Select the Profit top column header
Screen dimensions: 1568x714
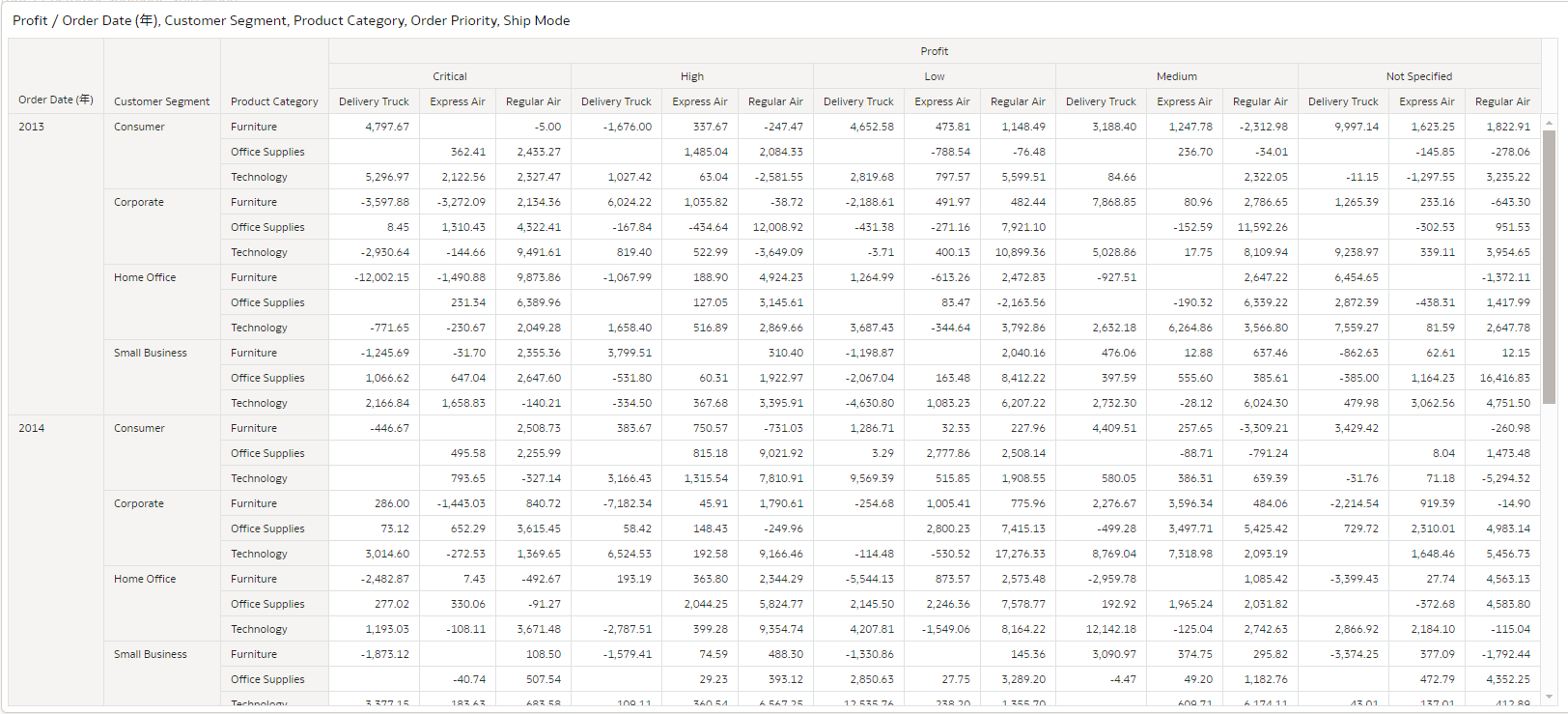pos(934,51)
